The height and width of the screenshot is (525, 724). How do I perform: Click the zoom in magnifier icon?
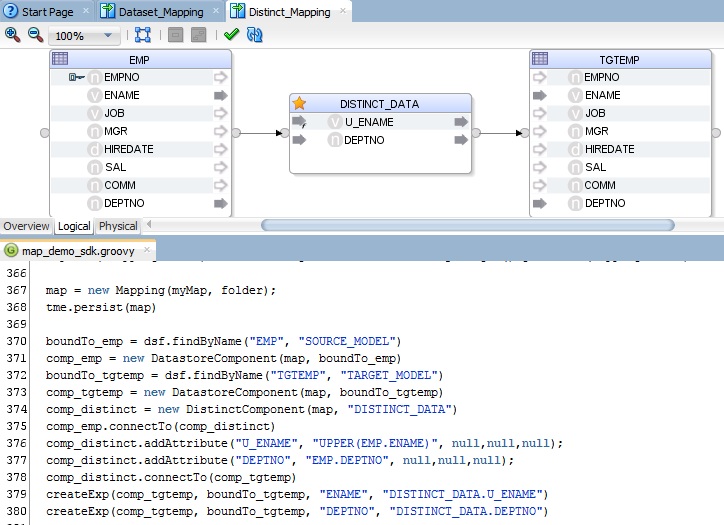point(12,34)
